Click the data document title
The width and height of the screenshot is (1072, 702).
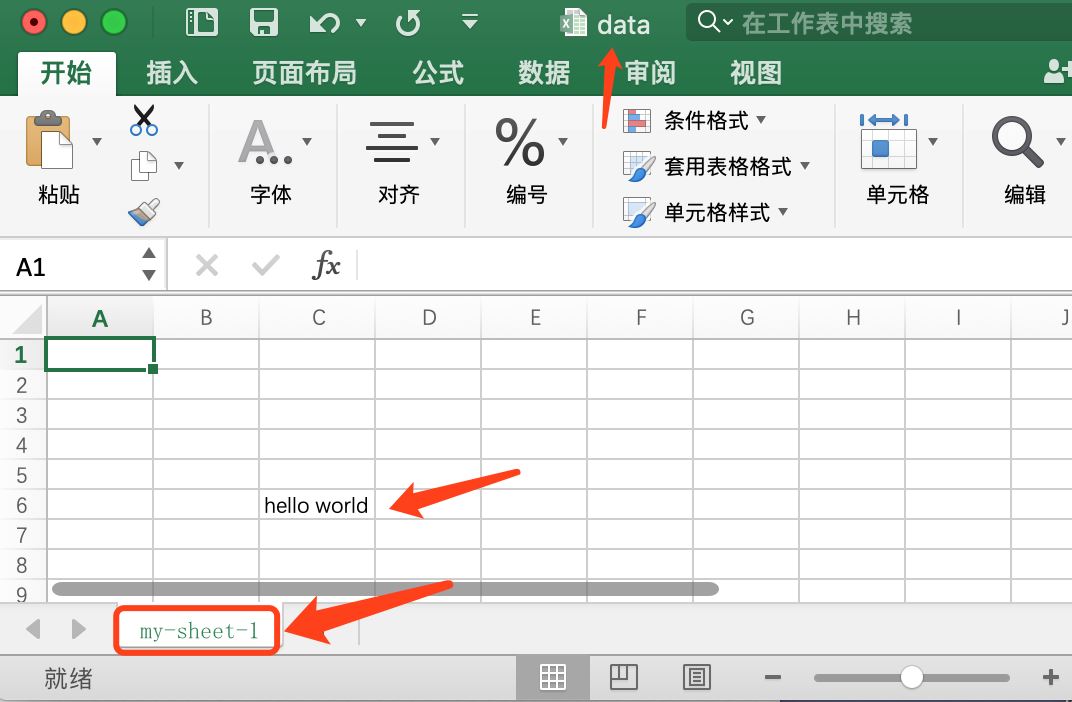click(x=623, y=25)
